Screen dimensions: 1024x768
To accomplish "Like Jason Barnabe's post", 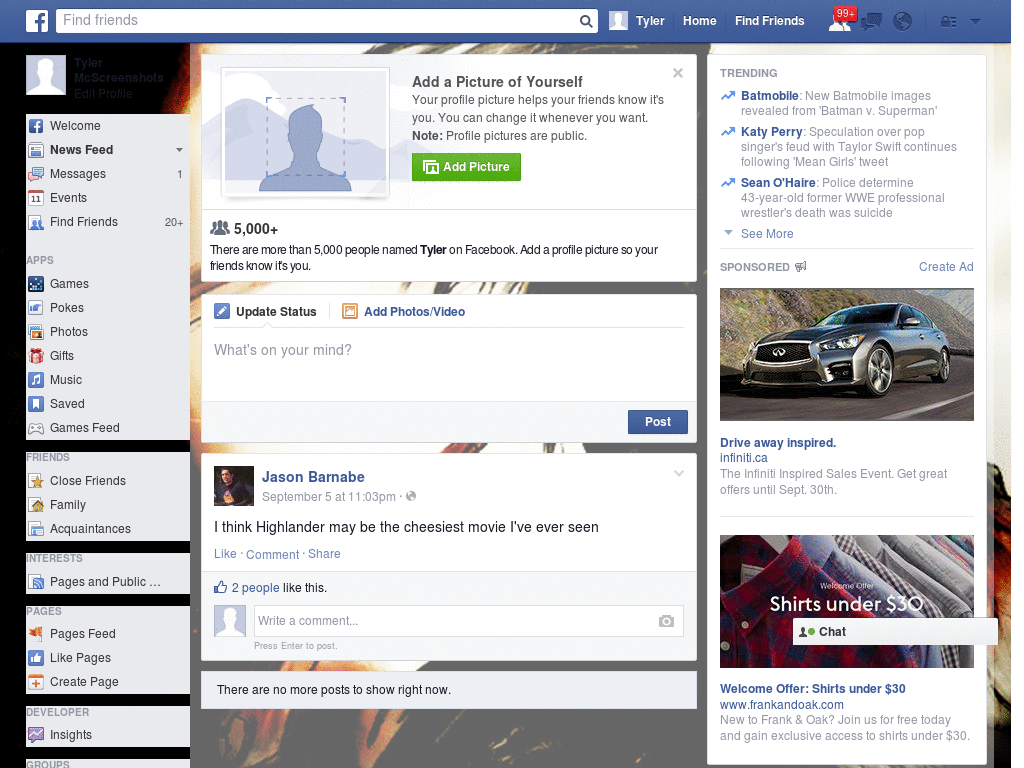I will [x=225, y=554].
